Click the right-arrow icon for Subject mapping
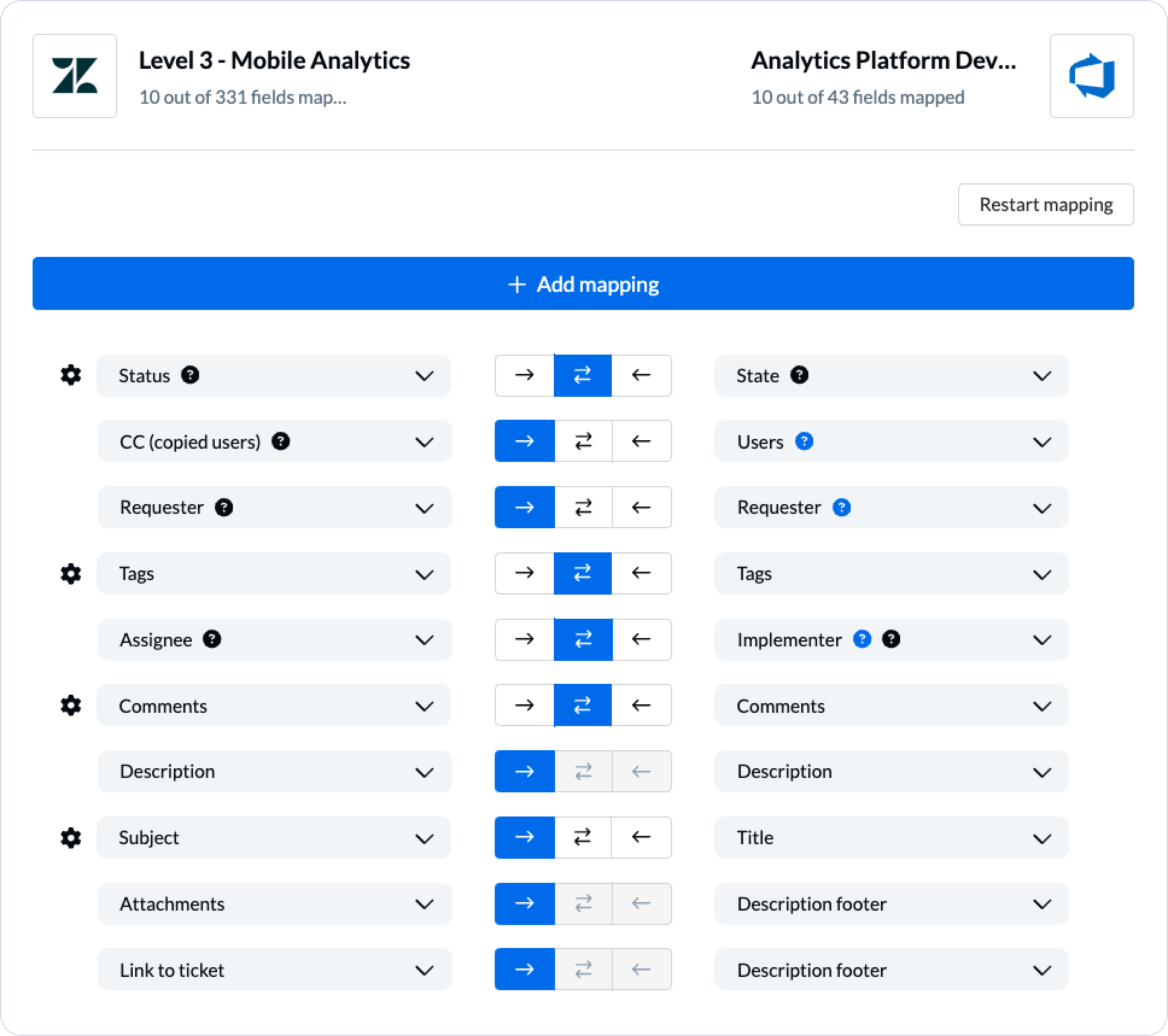The height and width of the screenshot is (1036, 1168). click(524, 837)
